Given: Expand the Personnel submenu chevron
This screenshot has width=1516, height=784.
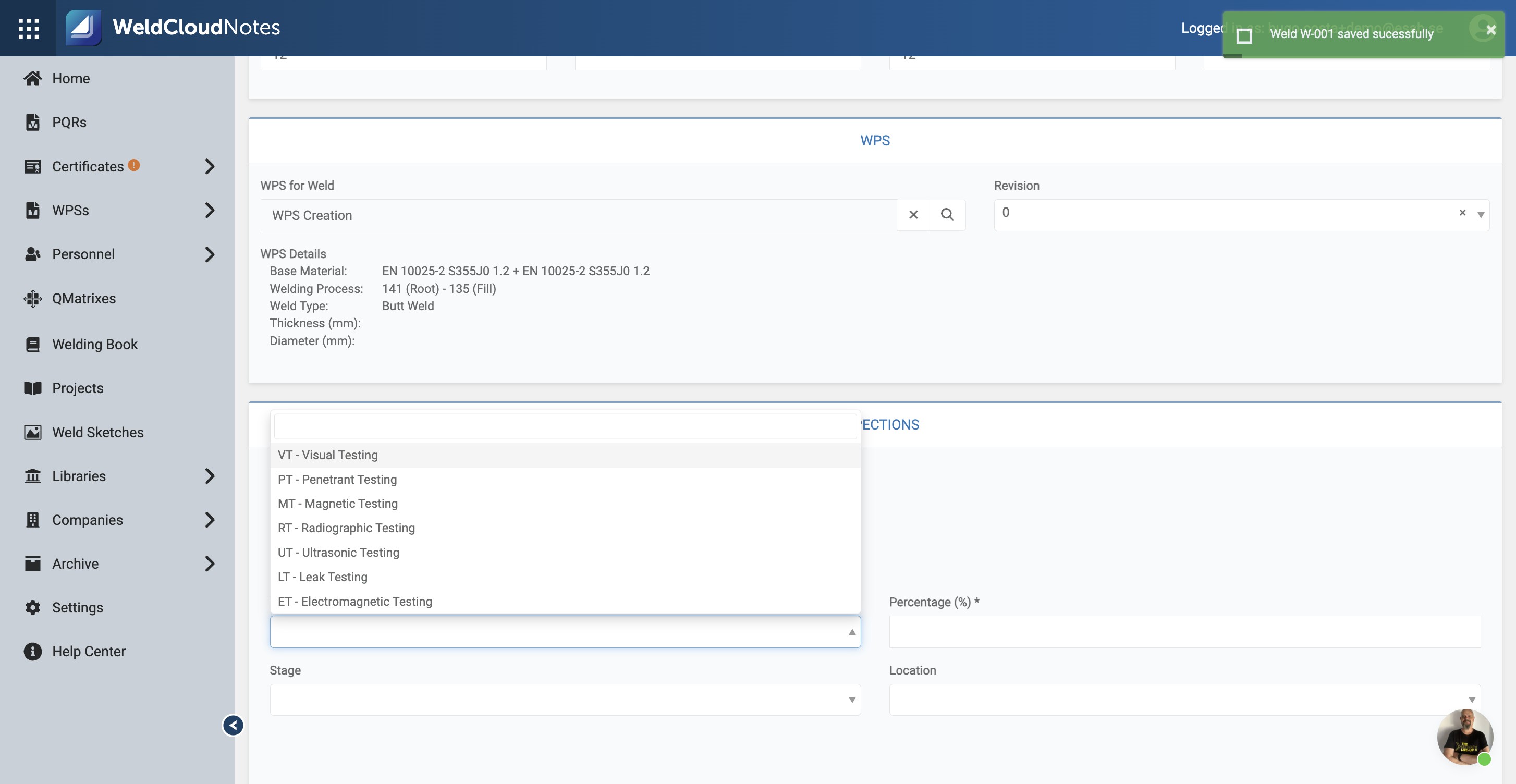Looking at the screenshot, I should point(210,254).
